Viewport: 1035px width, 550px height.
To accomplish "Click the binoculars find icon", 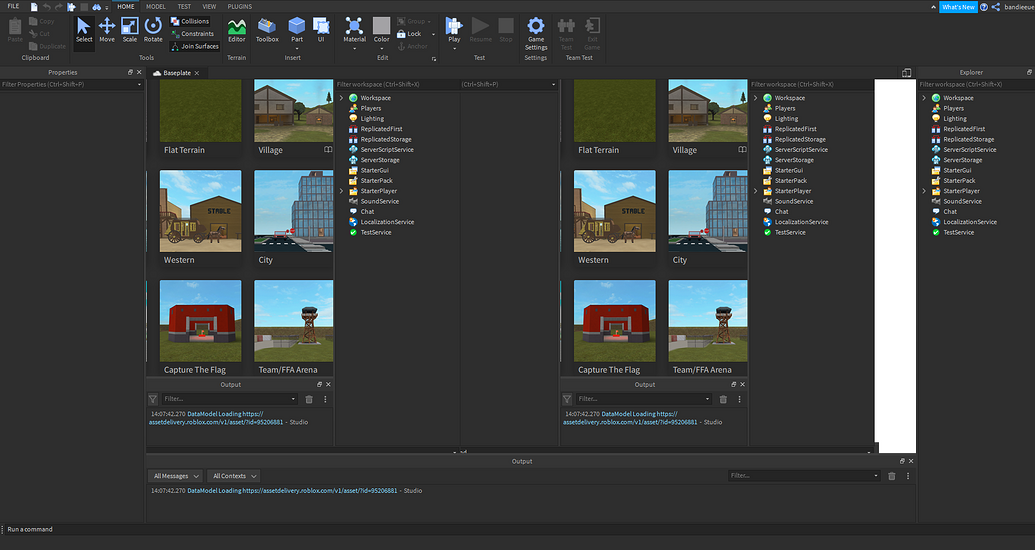I will (x=96, y=7).
